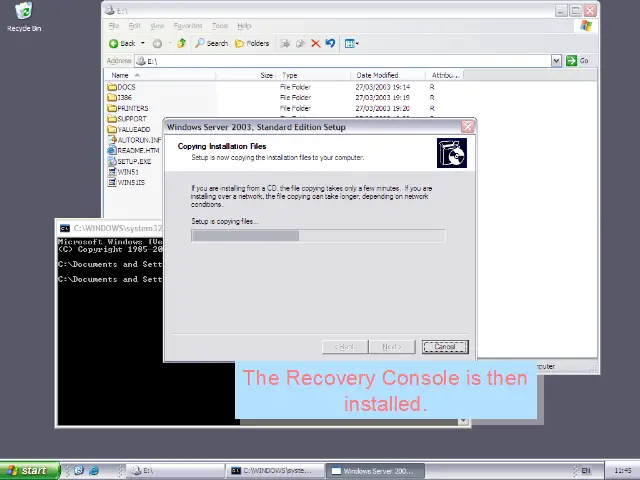Click the Windows flag logo in Explorer
The width and height of the screenshot is (640, 480).
[586, 26]
